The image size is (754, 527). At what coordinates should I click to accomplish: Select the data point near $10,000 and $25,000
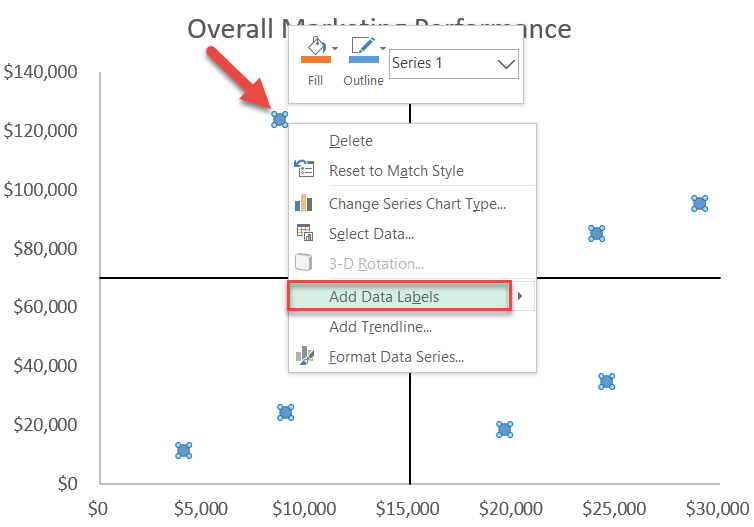(286, 413)
